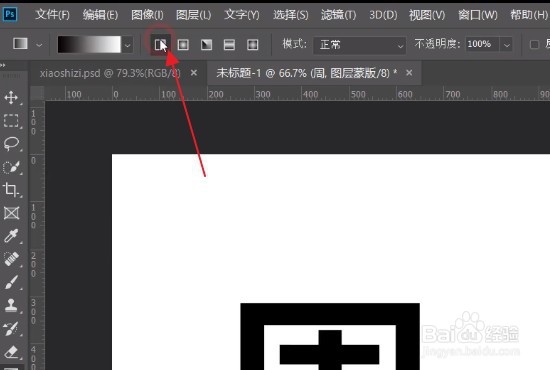Click the Photoshop Ps logo icon

[x=10, y=14]
